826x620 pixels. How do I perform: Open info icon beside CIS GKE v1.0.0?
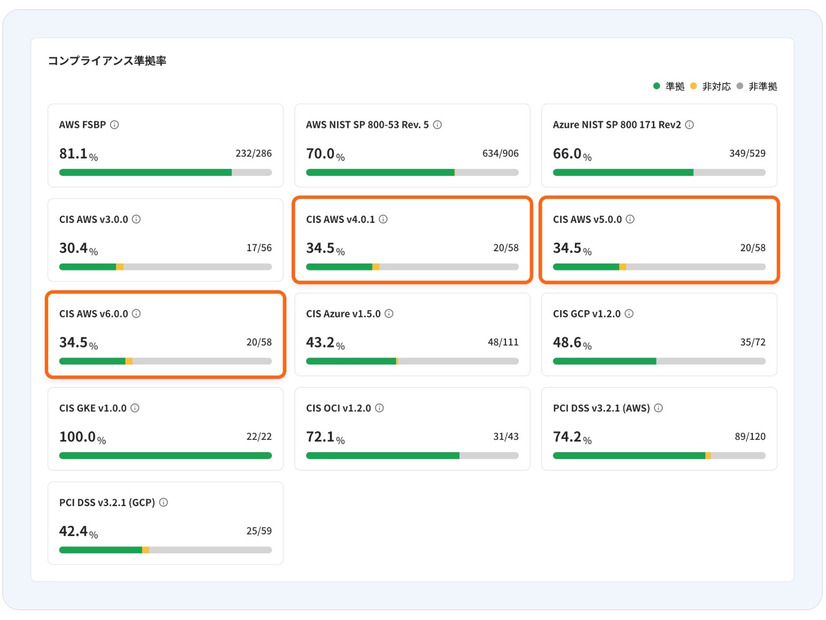click(x=135, y=408)
